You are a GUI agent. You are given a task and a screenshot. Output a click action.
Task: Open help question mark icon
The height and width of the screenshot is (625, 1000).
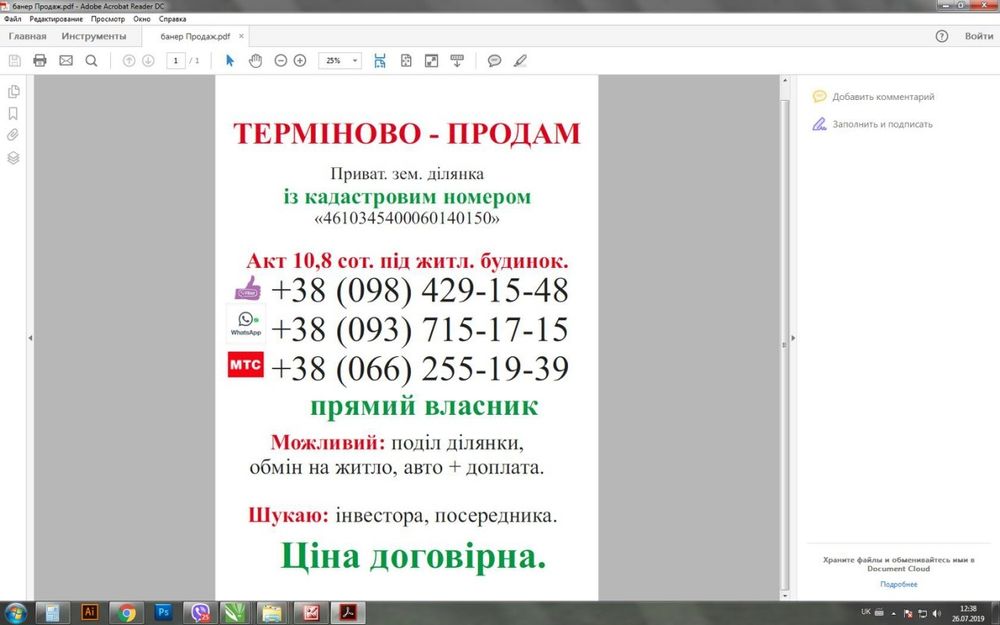coord(941,36)
